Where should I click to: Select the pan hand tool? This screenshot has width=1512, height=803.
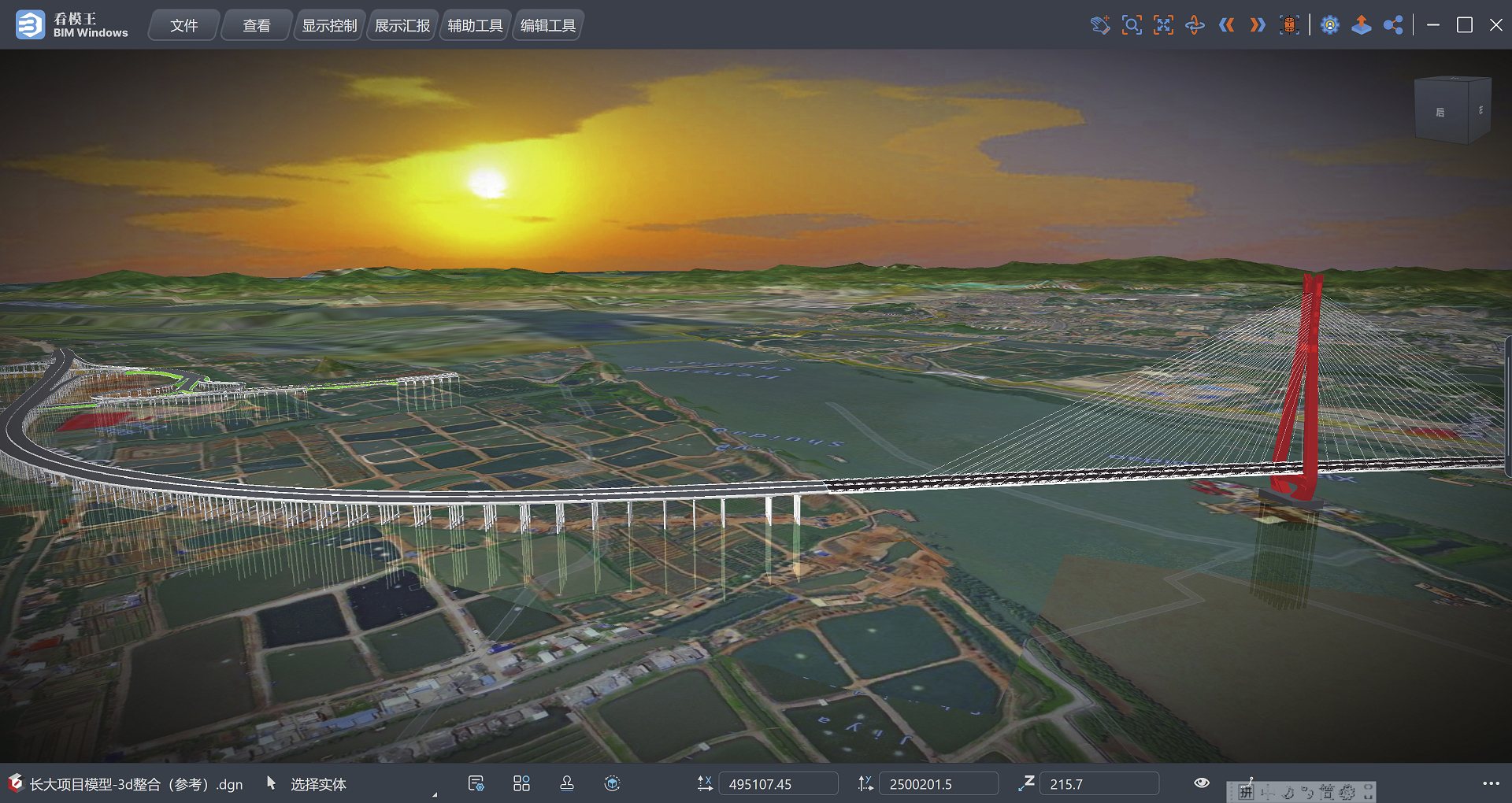click(x=1100, y=25)
